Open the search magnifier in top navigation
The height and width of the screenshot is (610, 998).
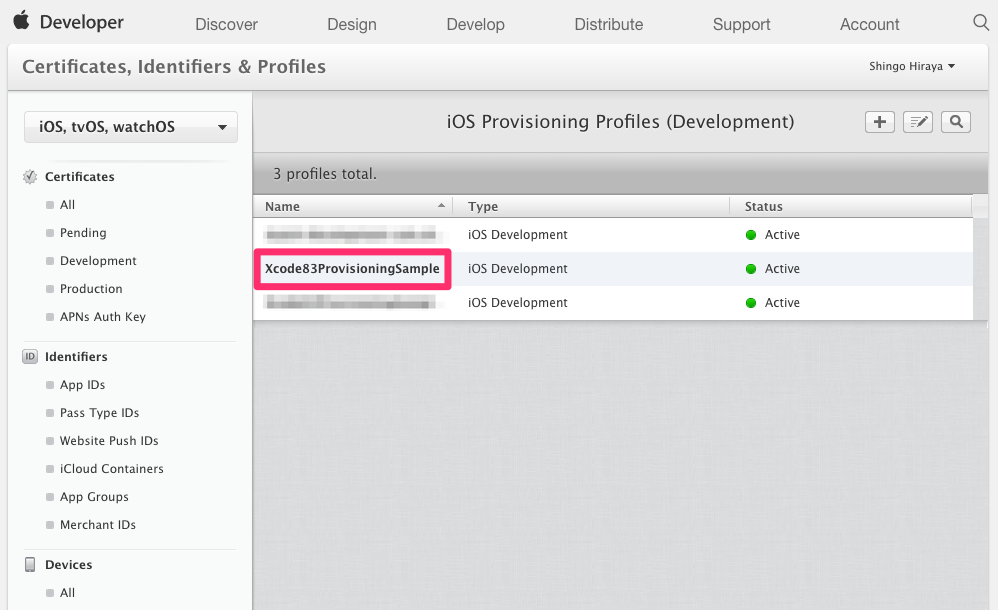(981, 23)
